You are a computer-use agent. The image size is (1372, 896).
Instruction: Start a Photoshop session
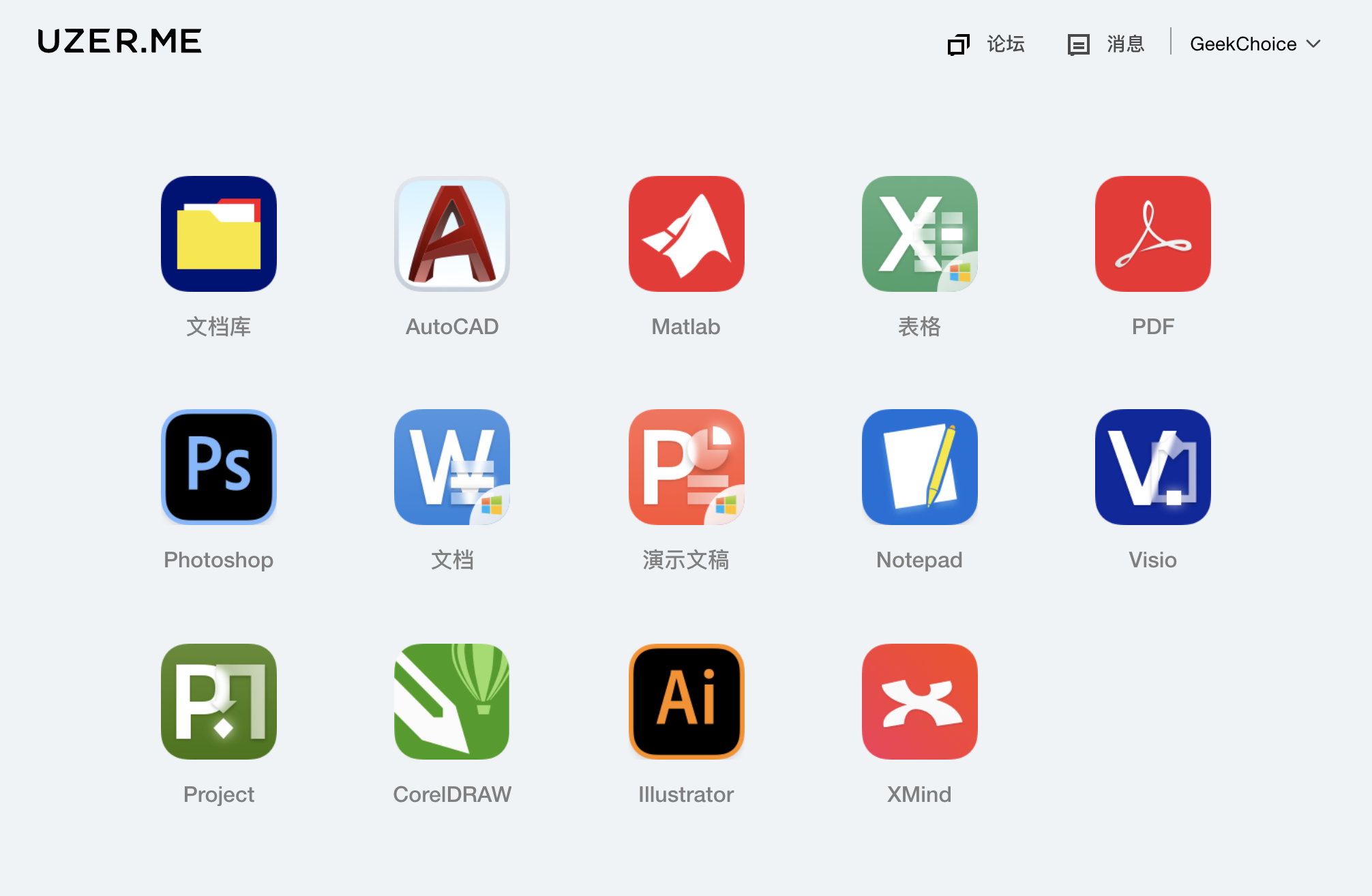pos(218,467)
